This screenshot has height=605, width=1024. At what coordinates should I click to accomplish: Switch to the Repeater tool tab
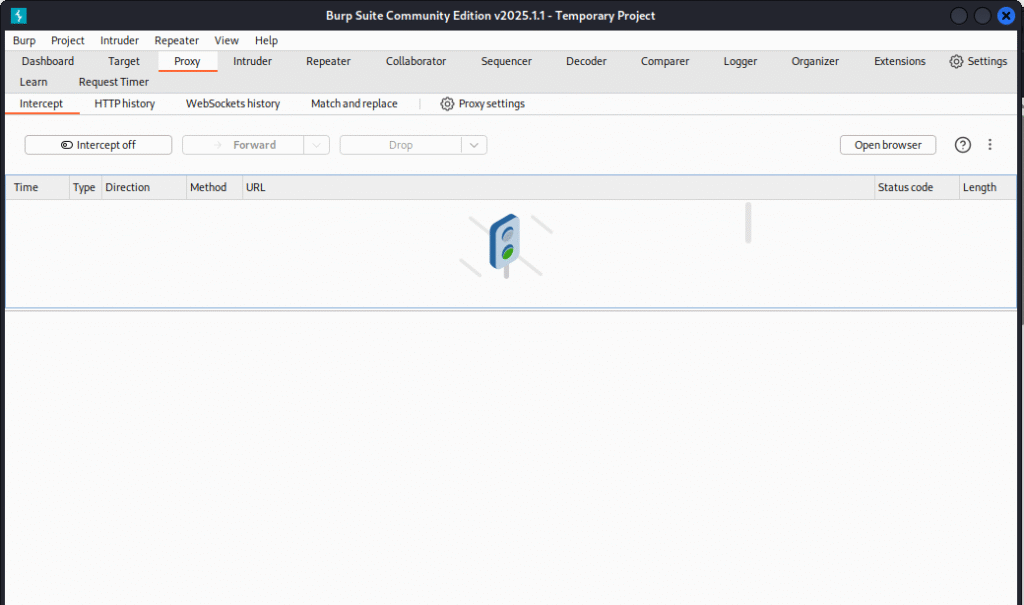[328, 61]
